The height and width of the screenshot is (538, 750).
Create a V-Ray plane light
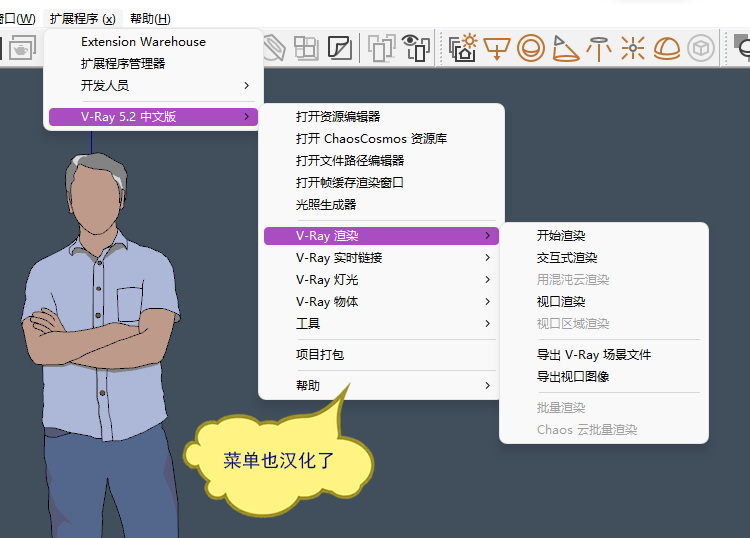496,48
